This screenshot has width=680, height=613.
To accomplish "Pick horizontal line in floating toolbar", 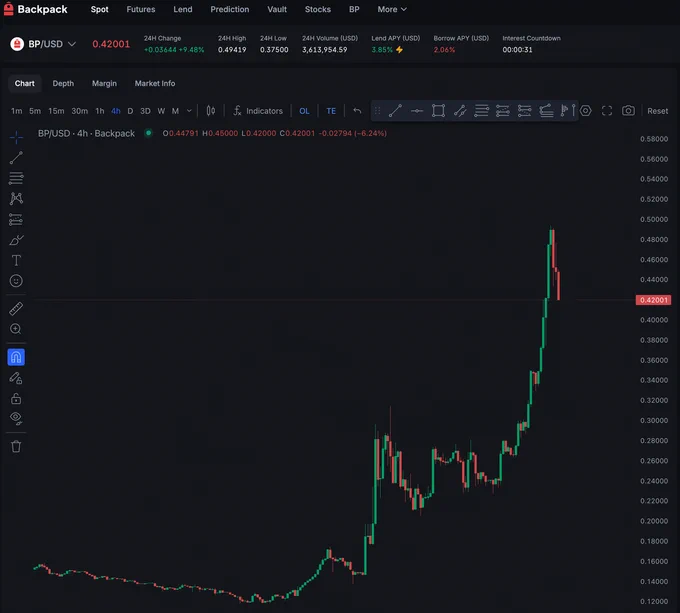I will point(417,111).
